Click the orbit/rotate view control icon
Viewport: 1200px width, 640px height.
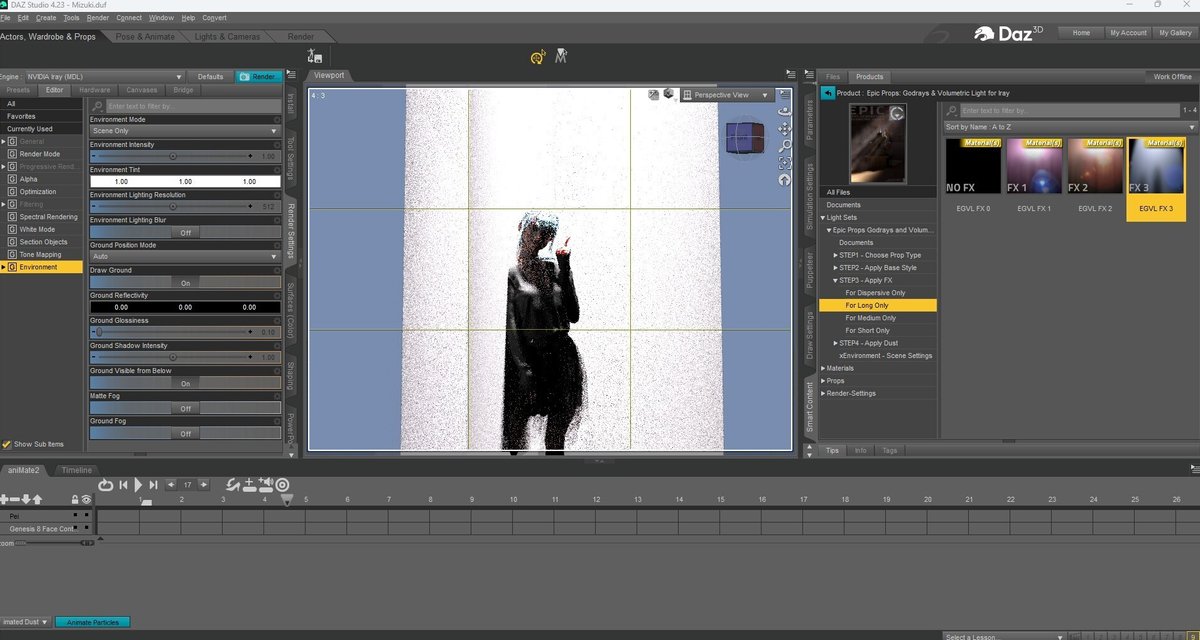pyautogui.click(x=785, y=110)
